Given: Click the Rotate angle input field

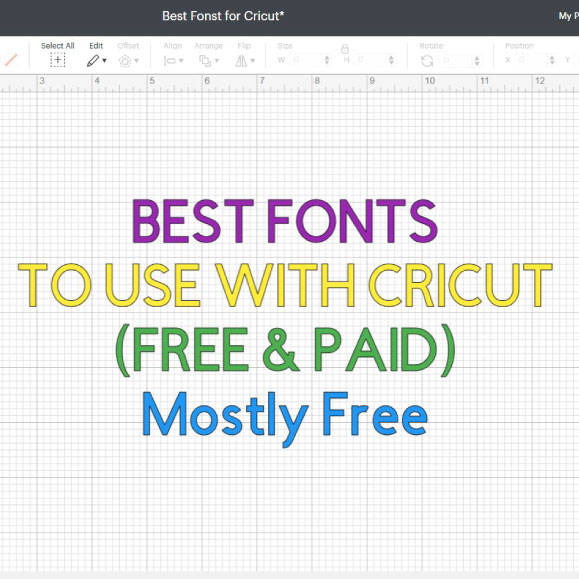Looking at the screenshot, I should pos(456,60).
